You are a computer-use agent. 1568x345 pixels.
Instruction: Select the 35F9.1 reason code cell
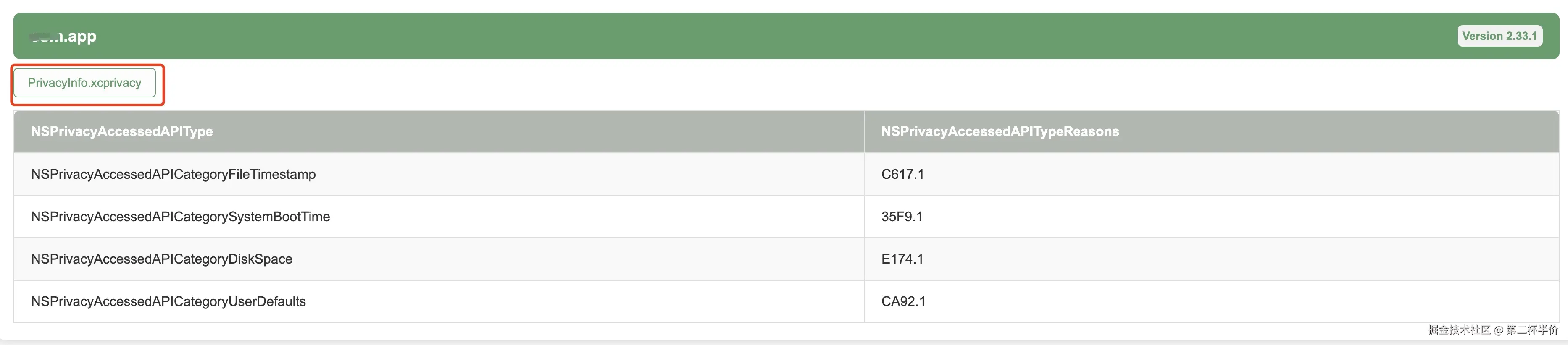[902, 217]
